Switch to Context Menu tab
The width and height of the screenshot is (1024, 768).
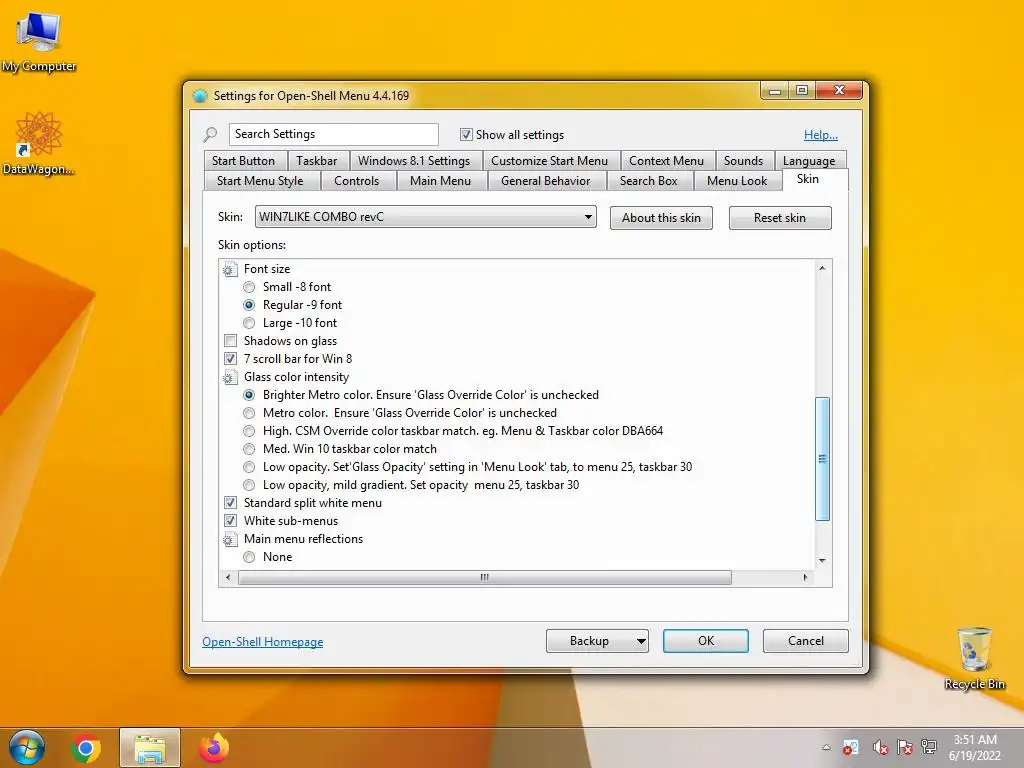pyautogui.click(x=666, y=161)
